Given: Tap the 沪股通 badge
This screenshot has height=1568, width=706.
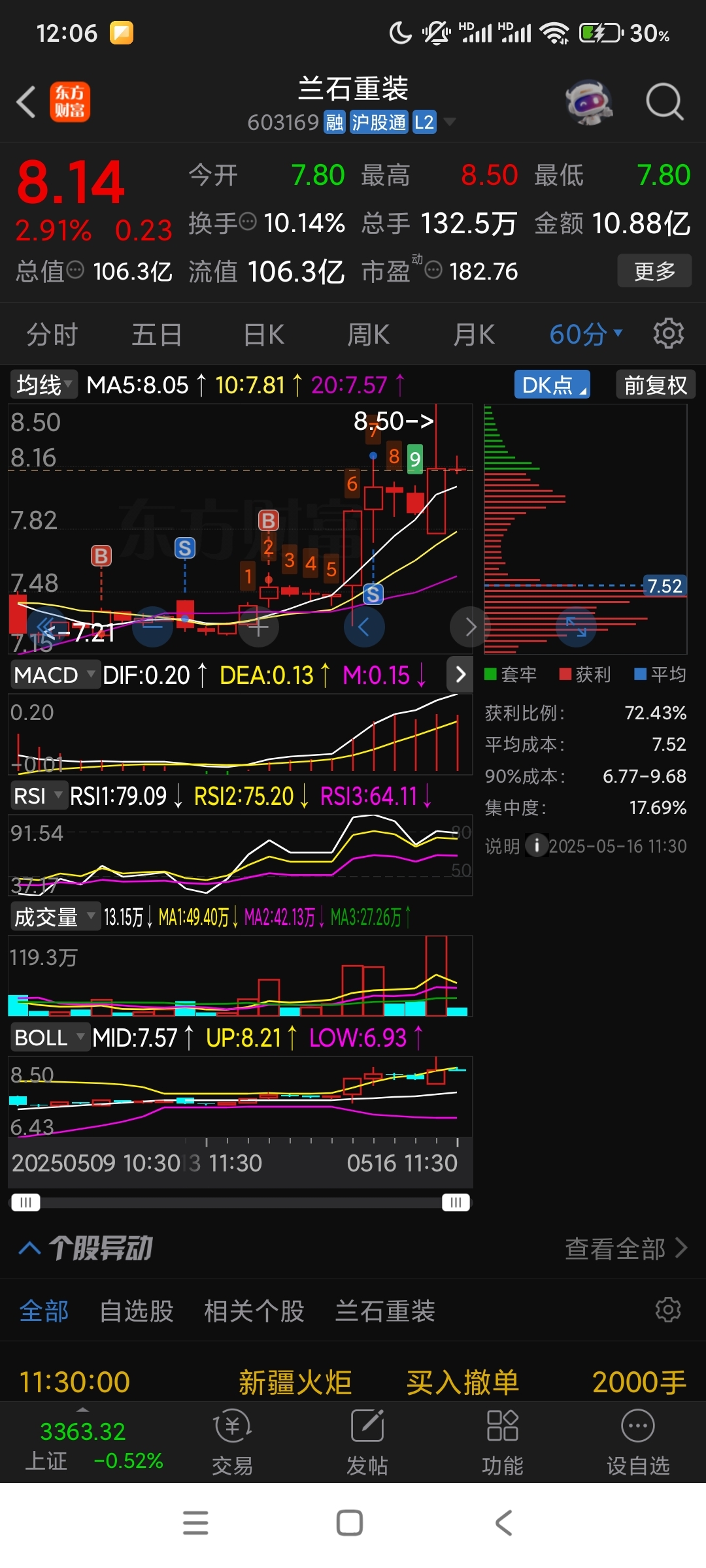Looking at the screenshot, I should (378, 122).
